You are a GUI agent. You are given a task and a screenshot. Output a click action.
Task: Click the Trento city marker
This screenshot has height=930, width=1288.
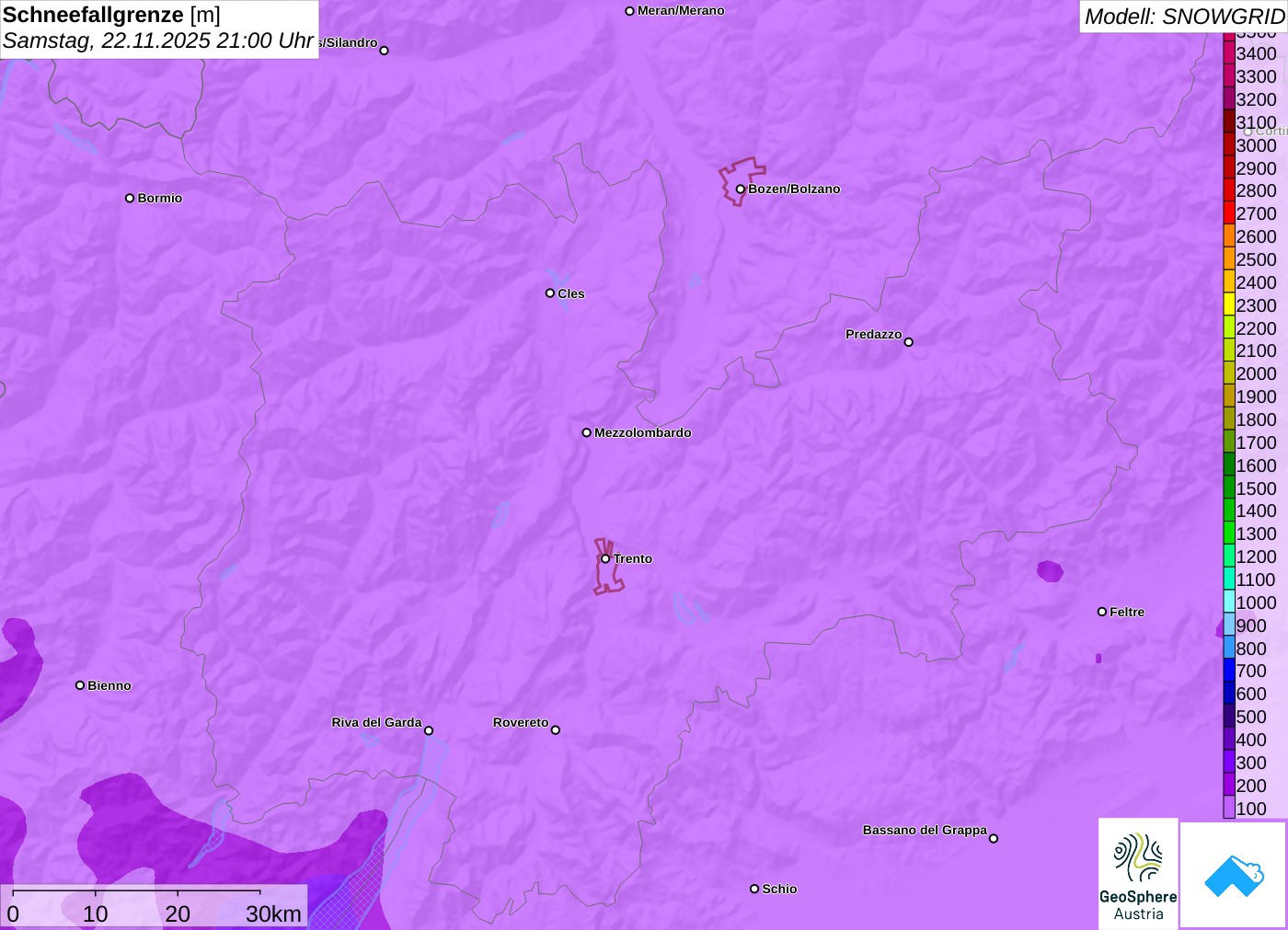(x=605, y=558)
